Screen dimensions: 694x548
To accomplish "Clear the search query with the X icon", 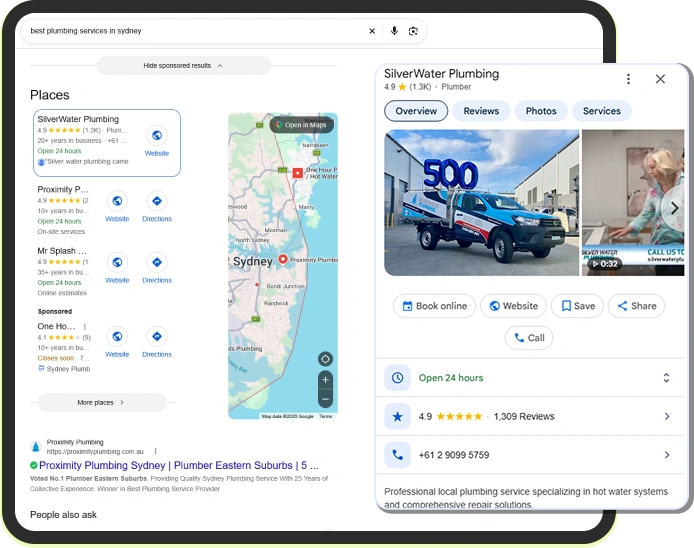I will [x=372, y=31].
